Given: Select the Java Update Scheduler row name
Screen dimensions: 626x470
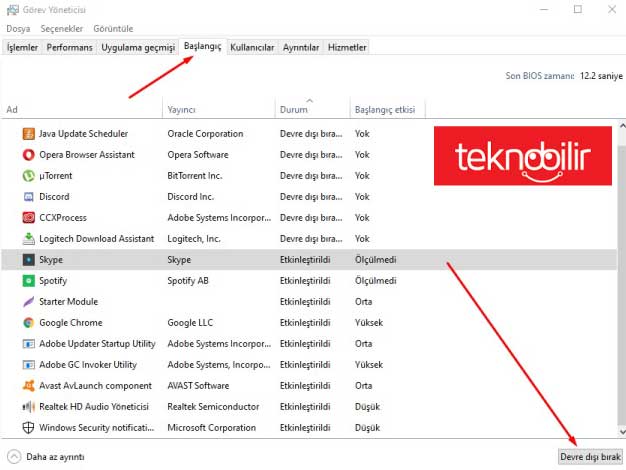Looking at the screenshot, I should (x=83, y=134).
